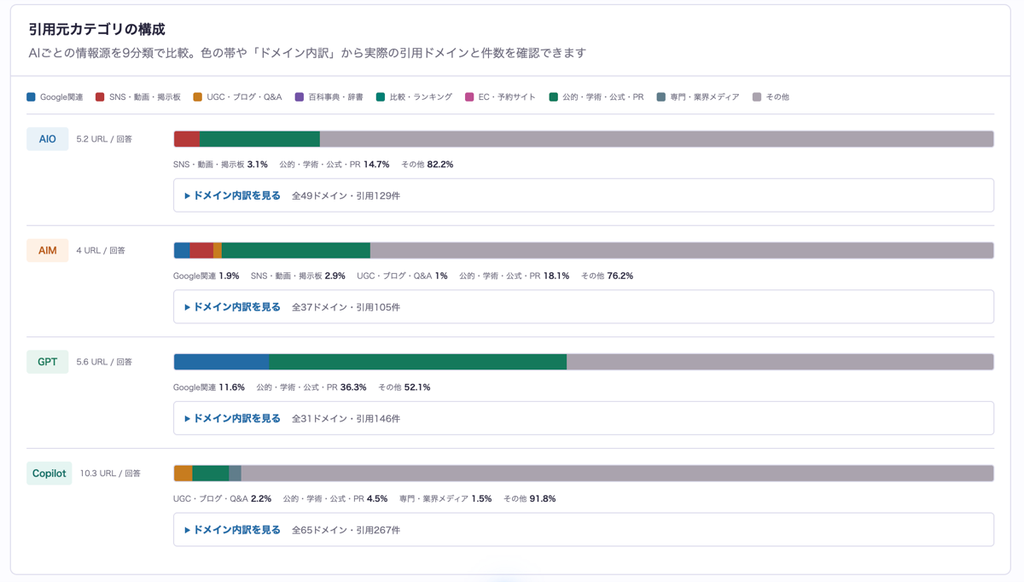Image resolution: width=1024 pixels, height=582 pixels.
Task: Click AIM's UGC・ブログ・Q&A 1% value
Action: [x=402, y=276]
